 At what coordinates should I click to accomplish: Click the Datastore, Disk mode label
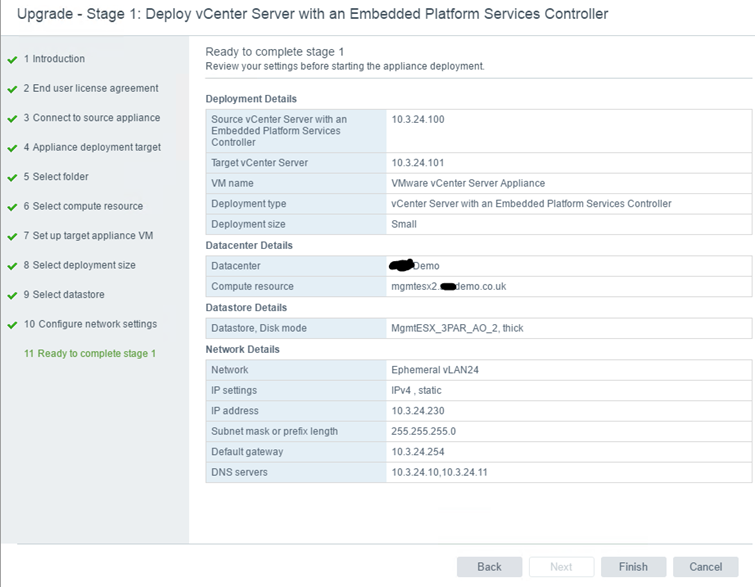pyautogui.click(x=259, y=328)
